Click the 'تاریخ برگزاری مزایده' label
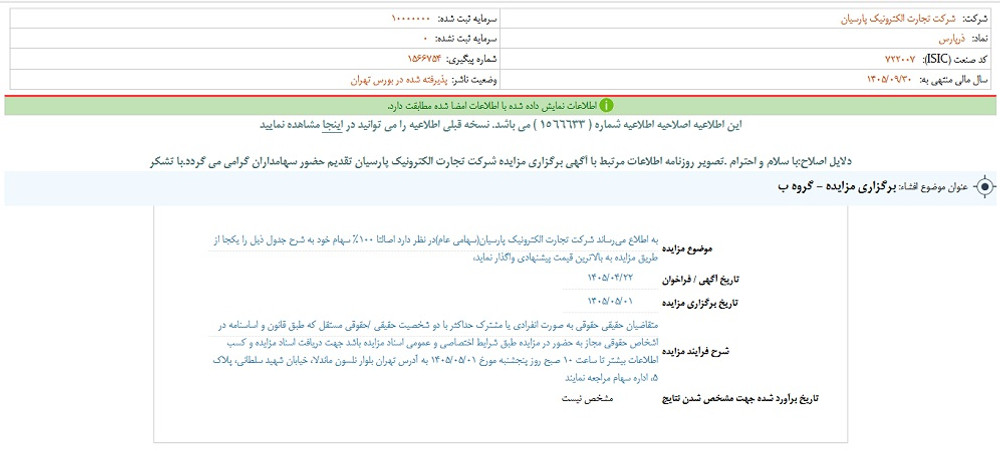The image size is (1000, 451). pos(698,302)
